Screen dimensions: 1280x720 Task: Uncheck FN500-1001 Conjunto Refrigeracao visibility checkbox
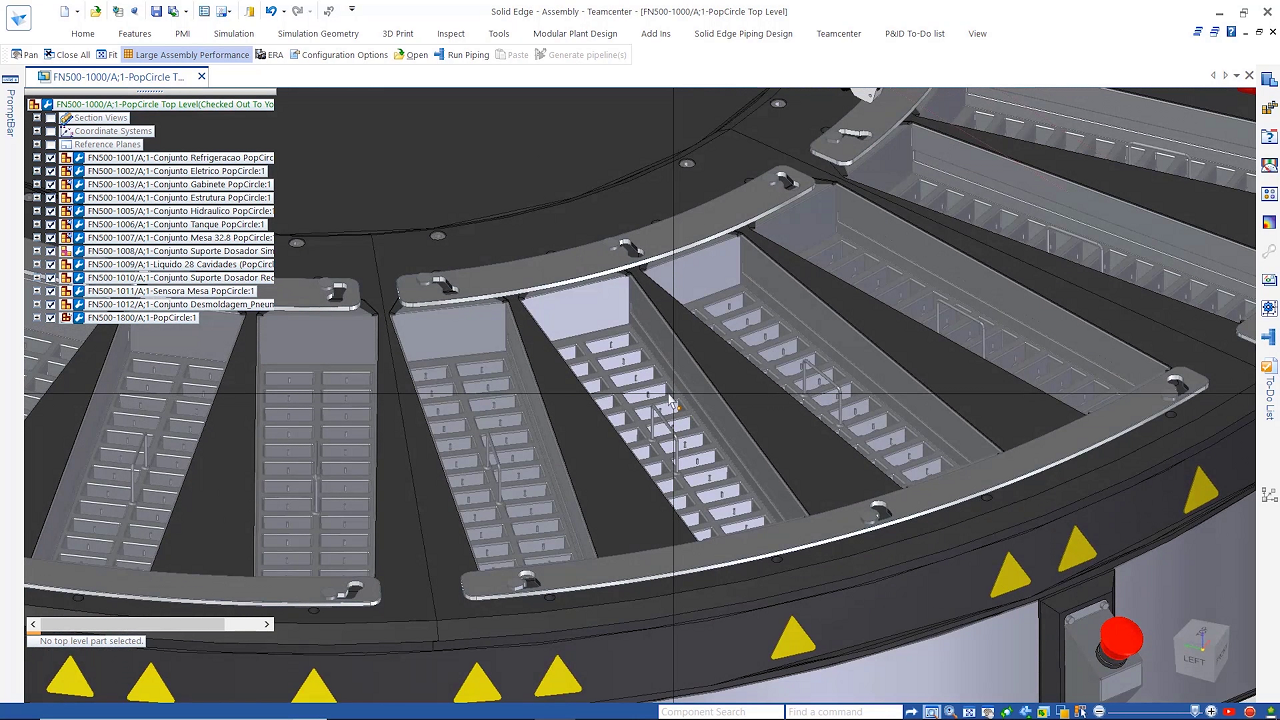[x=51, y=158]
